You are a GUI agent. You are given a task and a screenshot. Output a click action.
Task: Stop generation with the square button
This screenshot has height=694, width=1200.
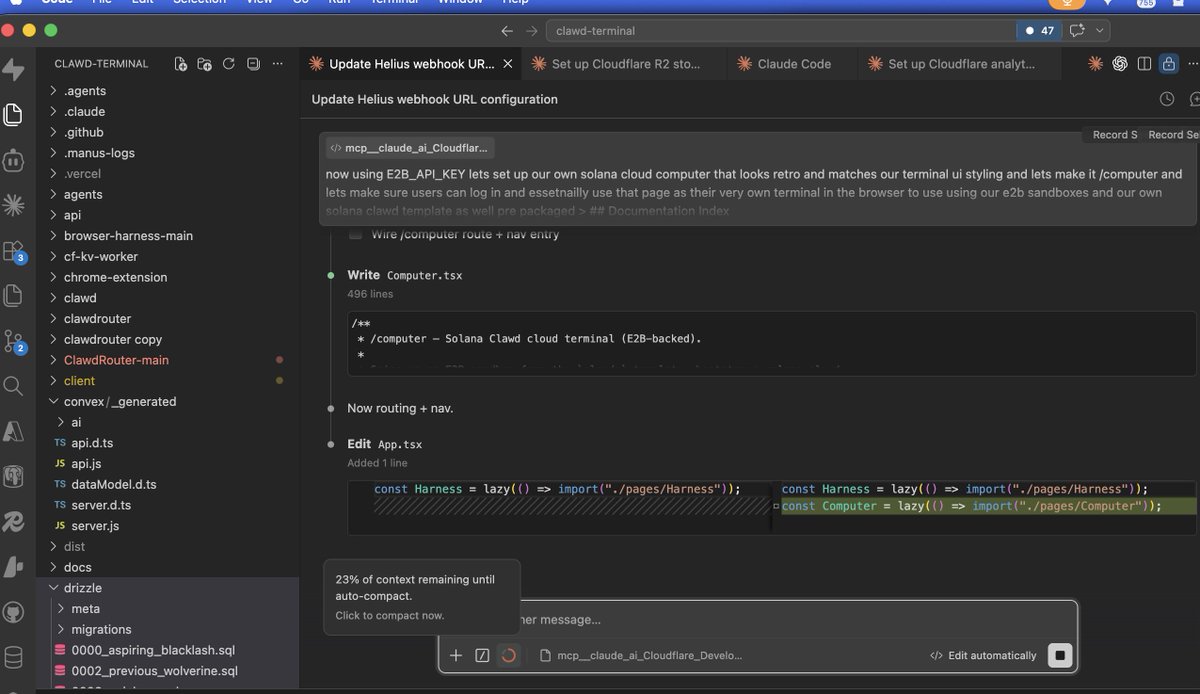coord(1061,655)
